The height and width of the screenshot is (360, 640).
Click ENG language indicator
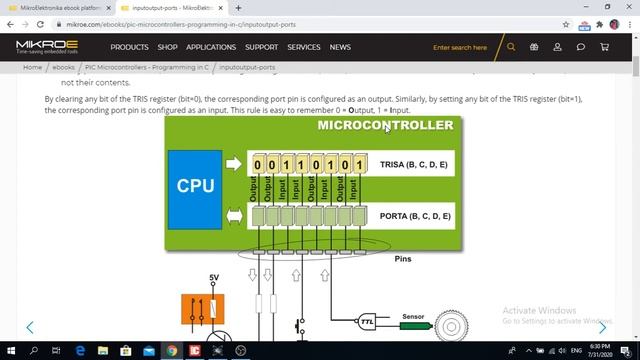(576, 351)
